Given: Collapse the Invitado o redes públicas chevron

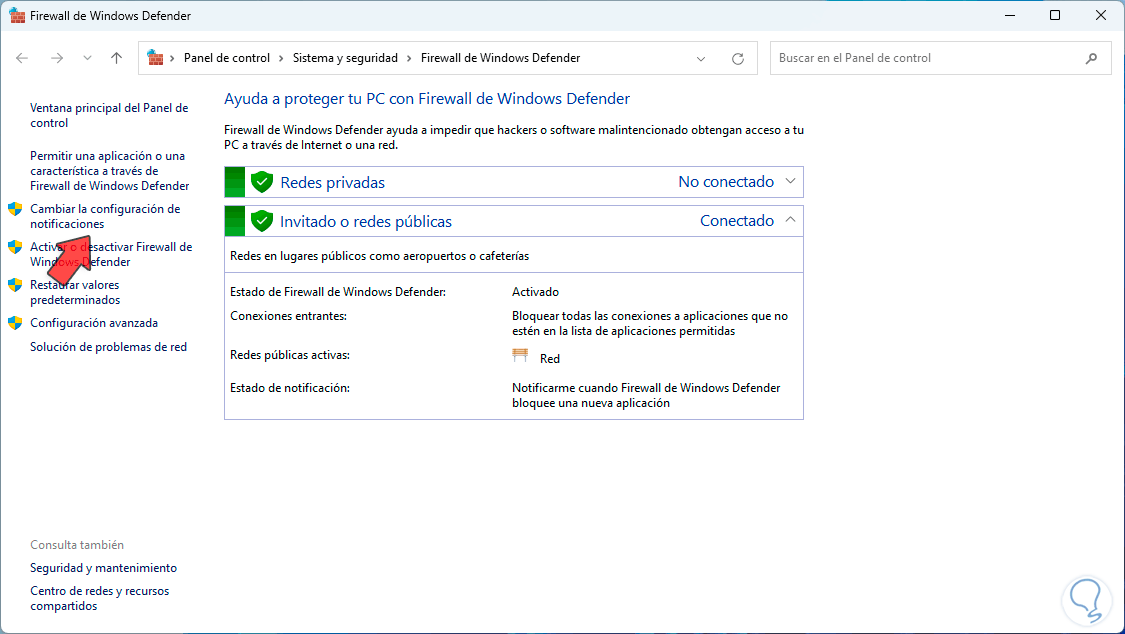Looking at the screenshot, I should point(790,219).
